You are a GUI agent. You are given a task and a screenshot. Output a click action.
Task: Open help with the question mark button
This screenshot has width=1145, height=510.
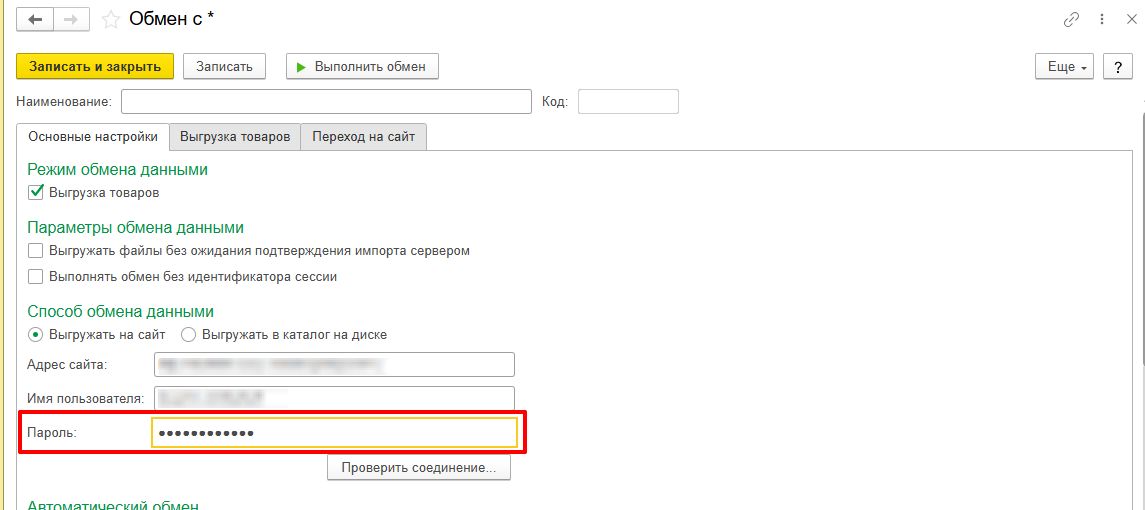pyautogui.click(x=1116, y=67)
